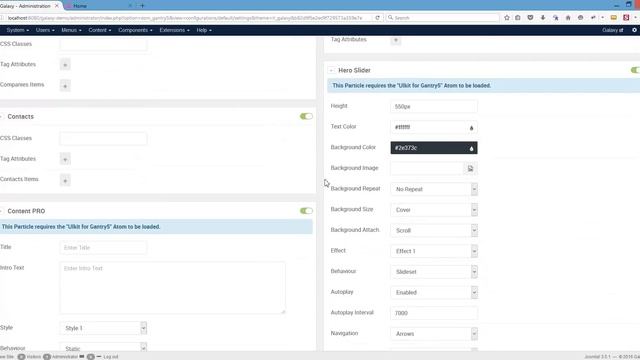The height and width of the screenshot is (360, 640).
Task: Open Text Color picker droplet icon
Action: 471,128
